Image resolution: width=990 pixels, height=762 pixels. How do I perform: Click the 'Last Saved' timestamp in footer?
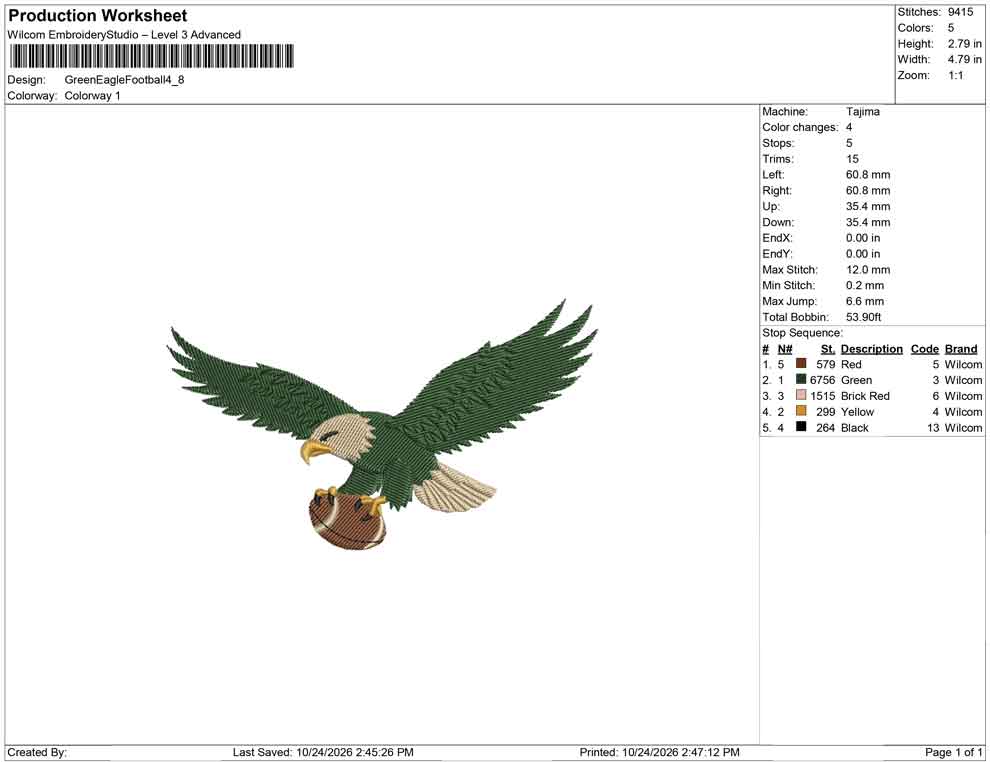pos(323,752)
